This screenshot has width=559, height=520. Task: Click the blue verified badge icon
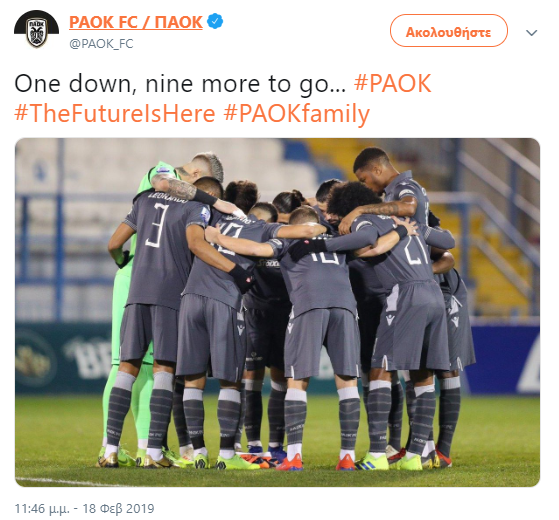tap(215, 21)
